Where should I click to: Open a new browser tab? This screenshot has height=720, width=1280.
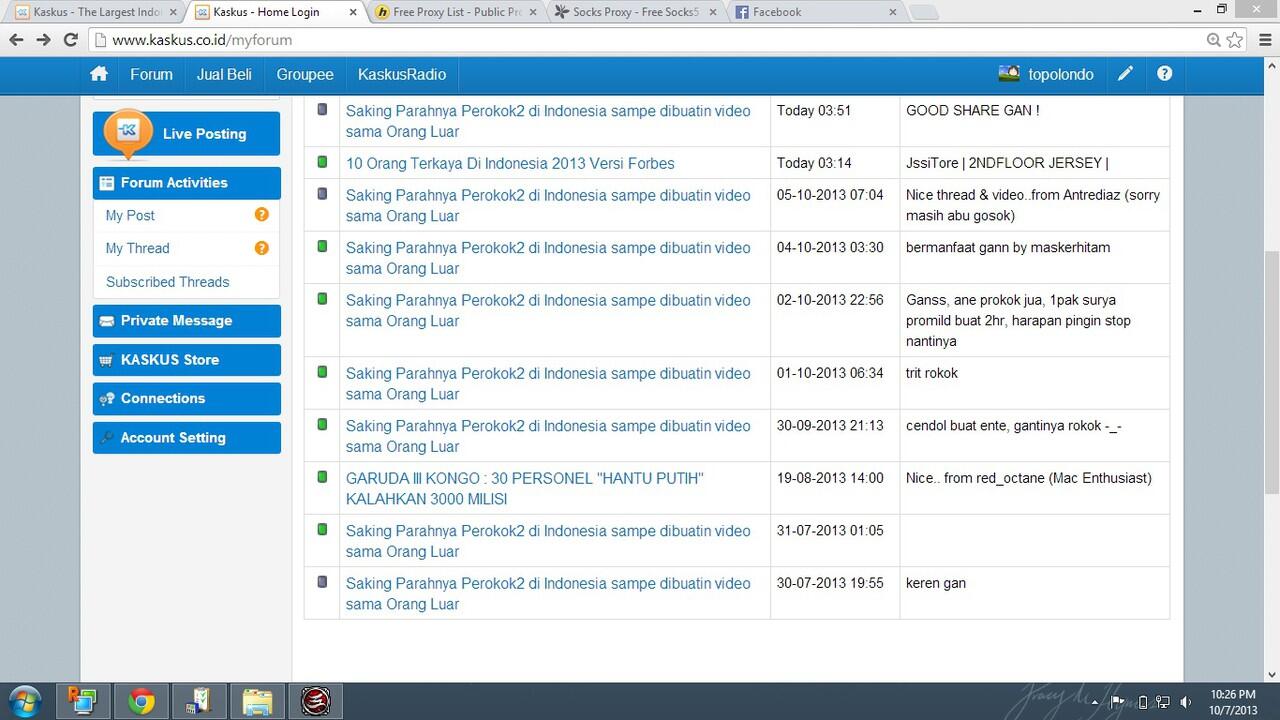(x=924, y=12)
